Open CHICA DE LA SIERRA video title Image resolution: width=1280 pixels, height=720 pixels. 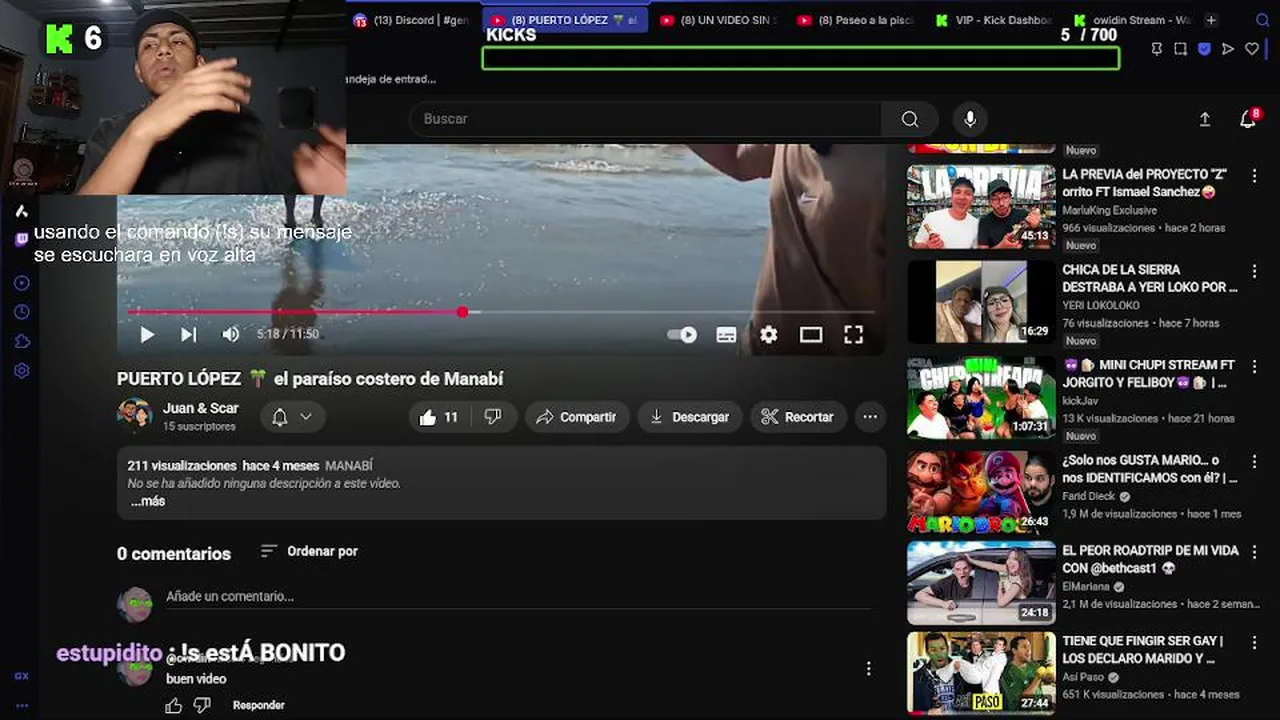(1149, 279)
